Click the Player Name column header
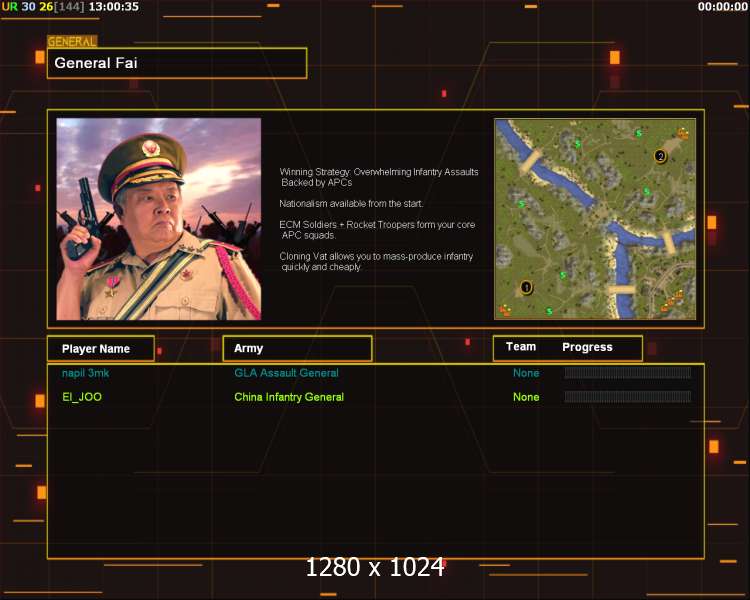This screenshot has width=750, height=600. click(101, 348)
